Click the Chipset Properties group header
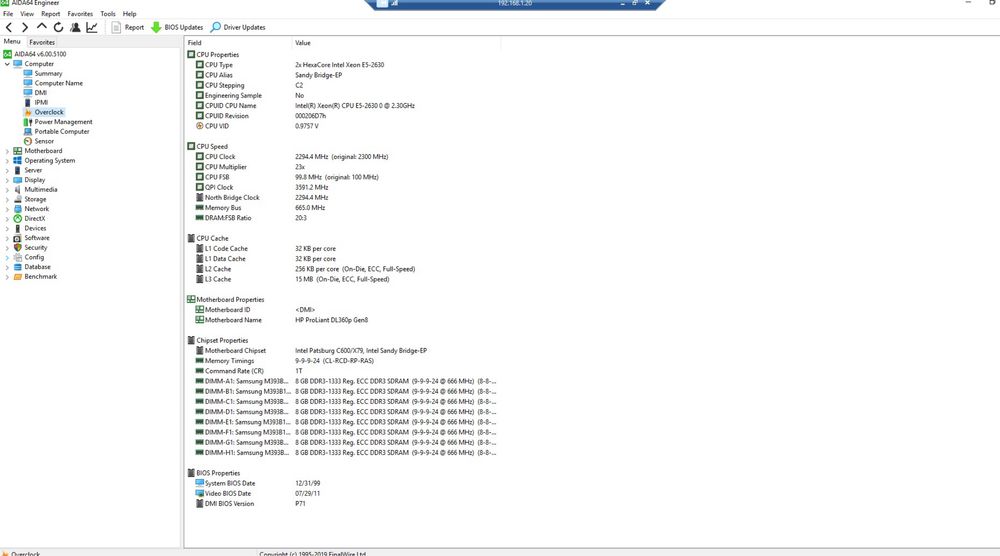The image size is (1000, 556). tap(217, 340)
